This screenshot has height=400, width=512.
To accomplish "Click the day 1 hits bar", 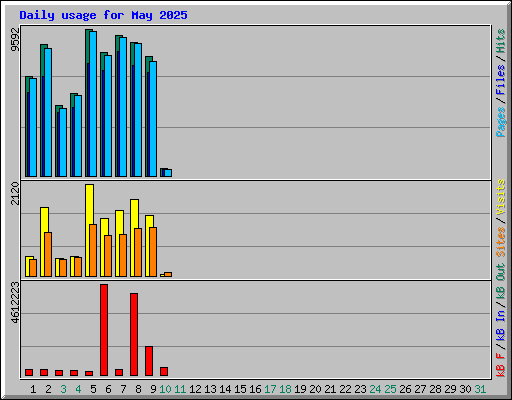I will 27,126.
